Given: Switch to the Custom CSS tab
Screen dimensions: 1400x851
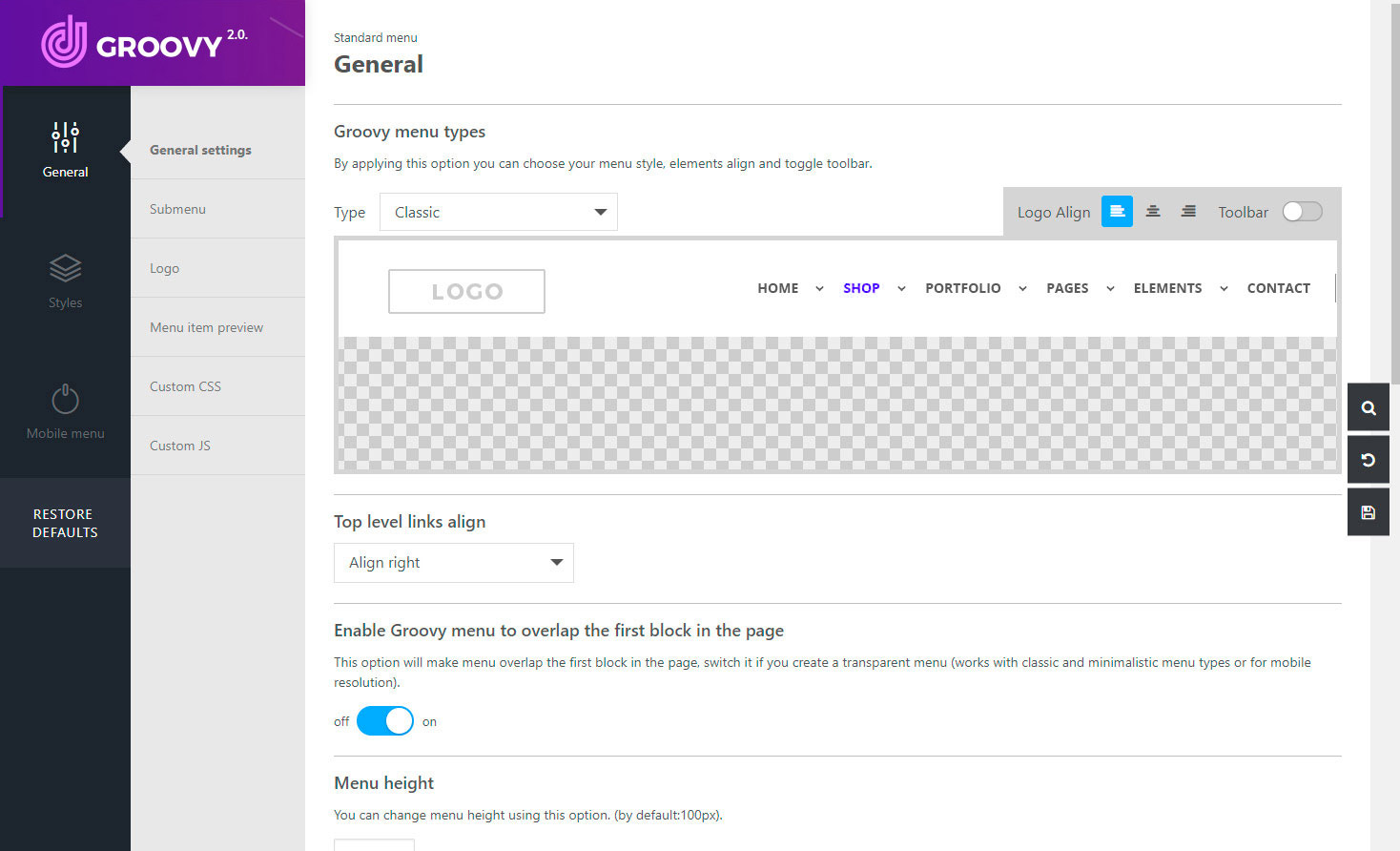Looking at the screenshot, I should coord(185,386).
